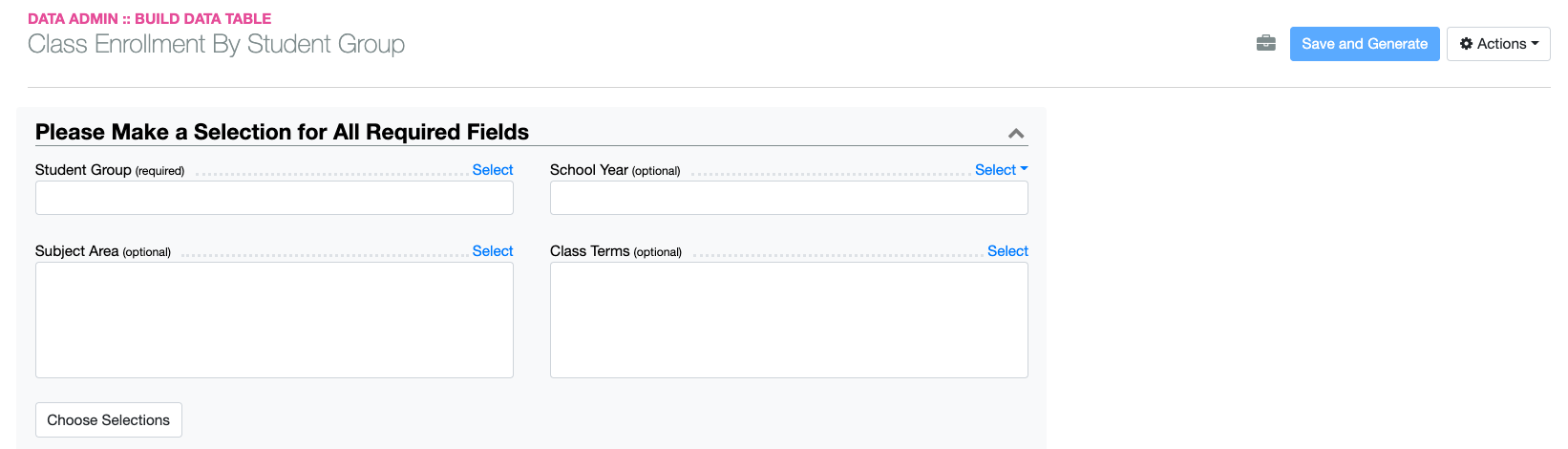Click inside the Class Terms list box
Screen dimensions: 1568x449
[x=789, y=320]
